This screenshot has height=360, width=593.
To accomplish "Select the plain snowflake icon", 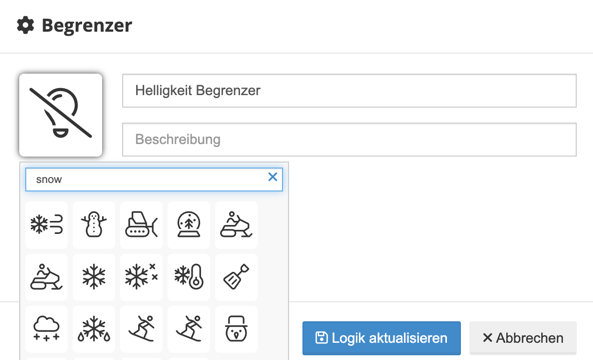I will (94, 277).
